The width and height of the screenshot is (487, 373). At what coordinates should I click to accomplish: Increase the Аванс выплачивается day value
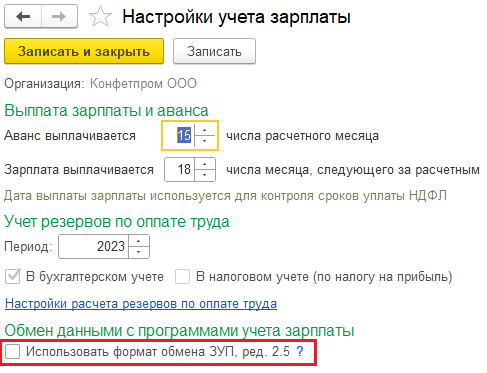pyautogui.click(x=205, y=130)
